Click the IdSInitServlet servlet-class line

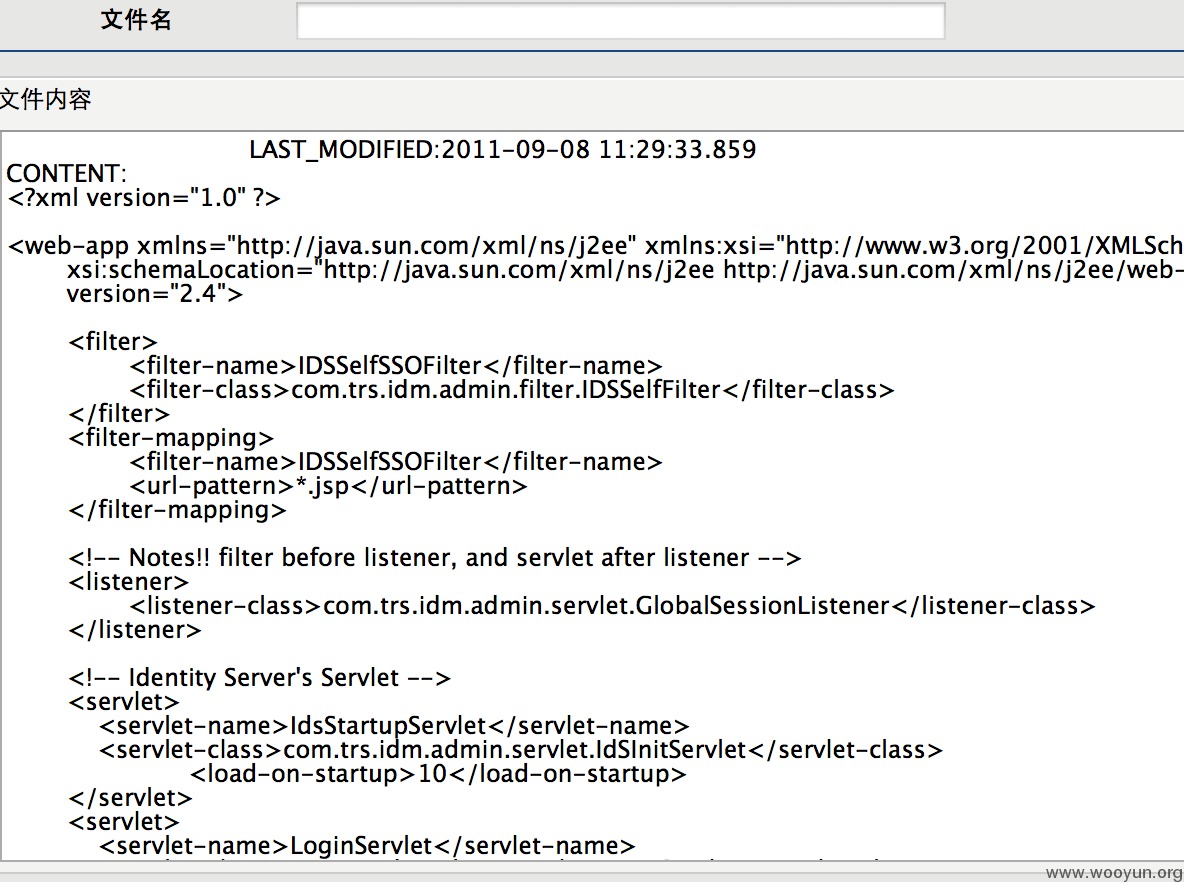tap(521, 750)
